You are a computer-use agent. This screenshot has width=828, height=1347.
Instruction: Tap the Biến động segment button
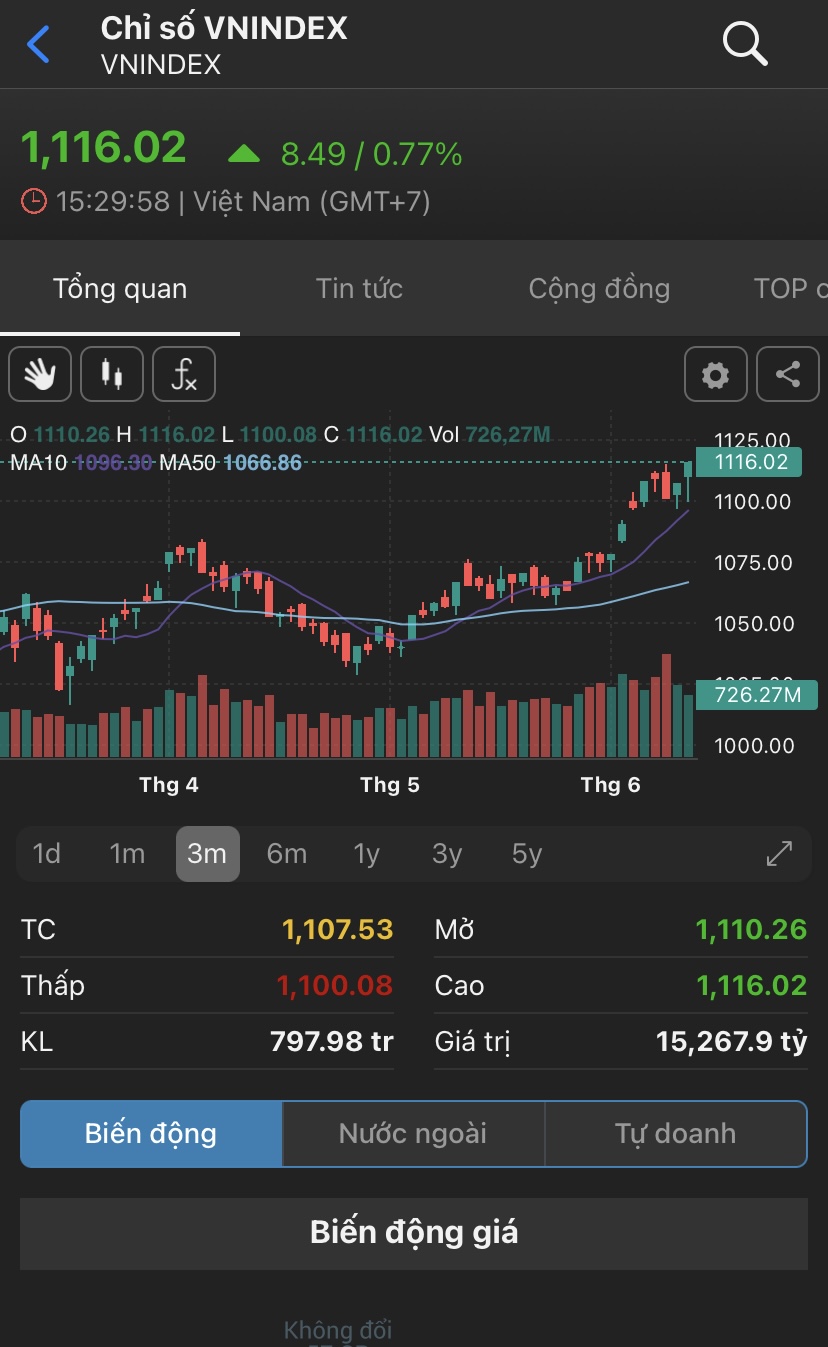coord(151,1134)
